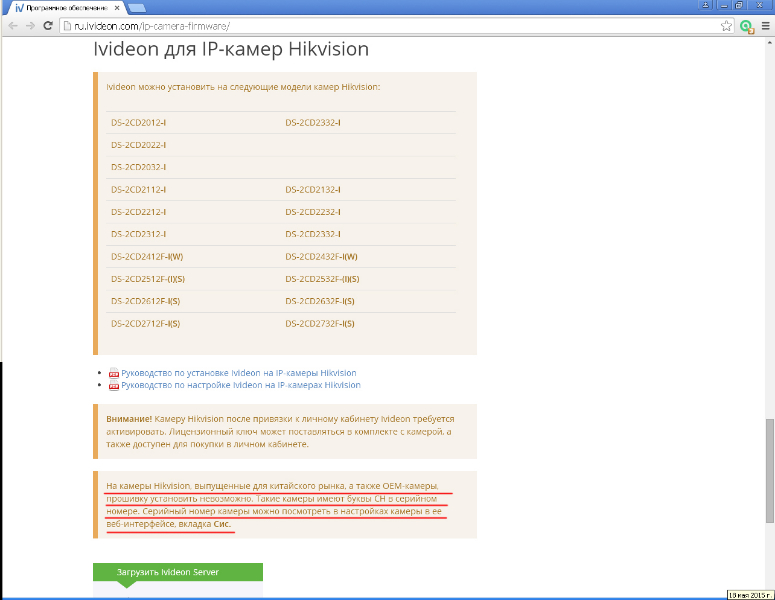Screen dimensions: 775x600
Task: Select model DS-2CD2212-I in the table
Action: pos(138,212)
